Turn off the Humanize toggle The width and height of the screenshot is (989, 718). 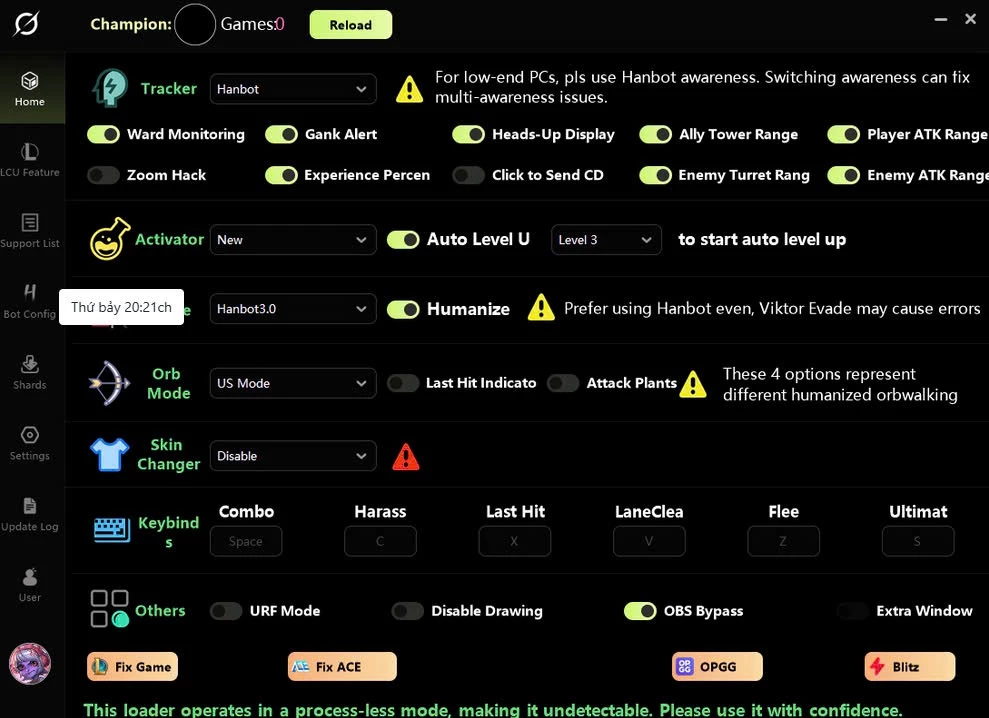click(403, 309)
